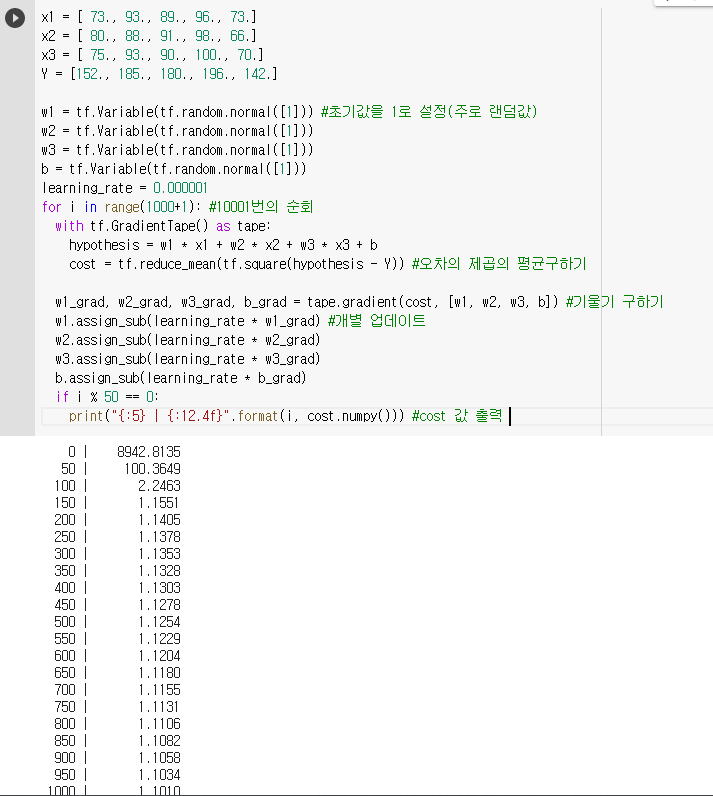Click the cost = tf.reduce_mean line

(328, 264)
